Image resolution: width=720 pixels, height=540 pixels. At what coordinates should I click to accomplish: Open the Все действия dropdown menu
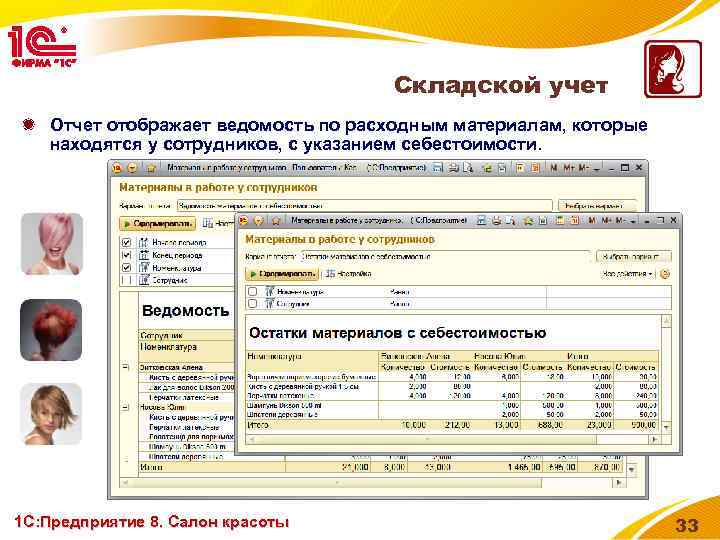point(628,274)
